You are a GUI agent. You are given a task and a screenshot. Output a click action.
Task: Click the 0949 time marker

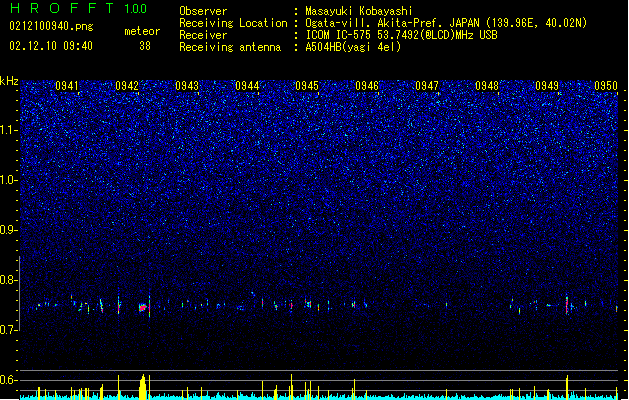click(547, 86)
